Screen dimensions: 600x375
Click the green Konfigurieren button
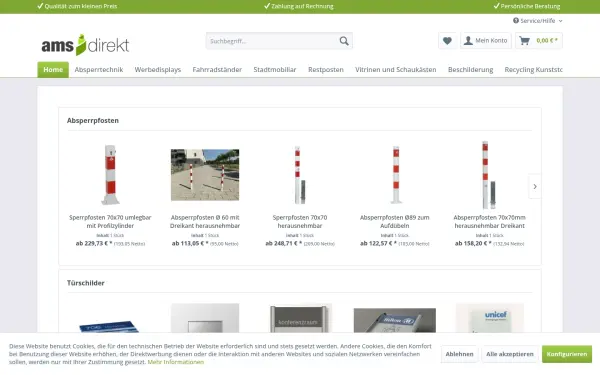[x=567, y=354]
